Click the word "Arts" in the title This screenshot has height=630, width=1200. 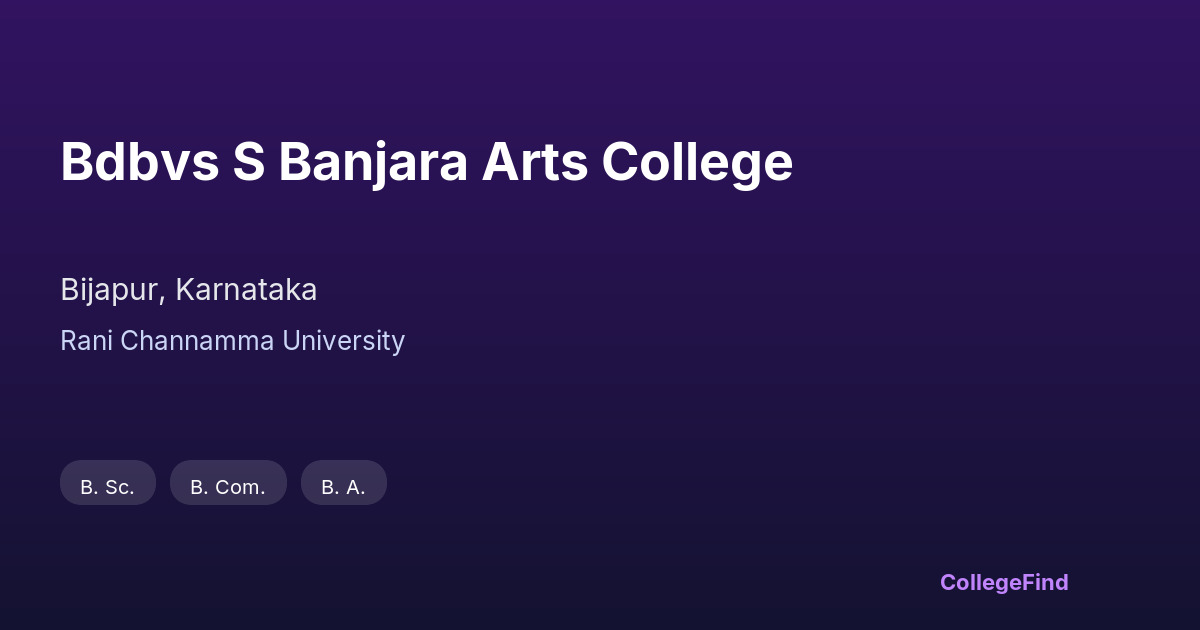(x=535, y=162)
